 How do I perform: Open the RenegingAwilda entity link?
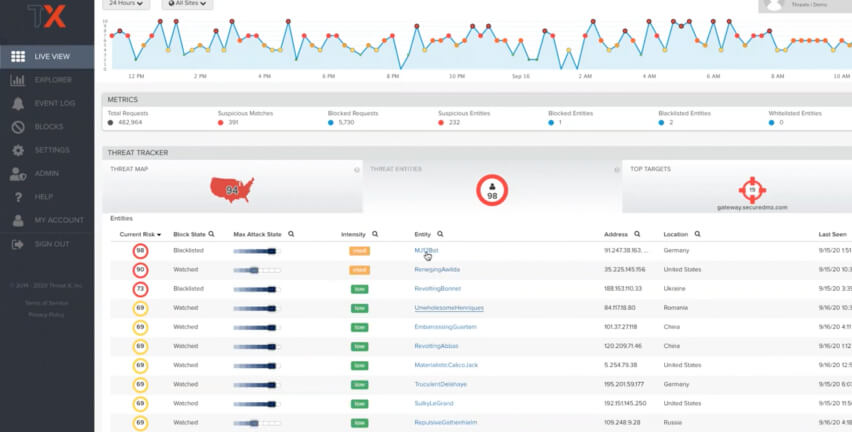pyautogui.click(x=437, y=270)
